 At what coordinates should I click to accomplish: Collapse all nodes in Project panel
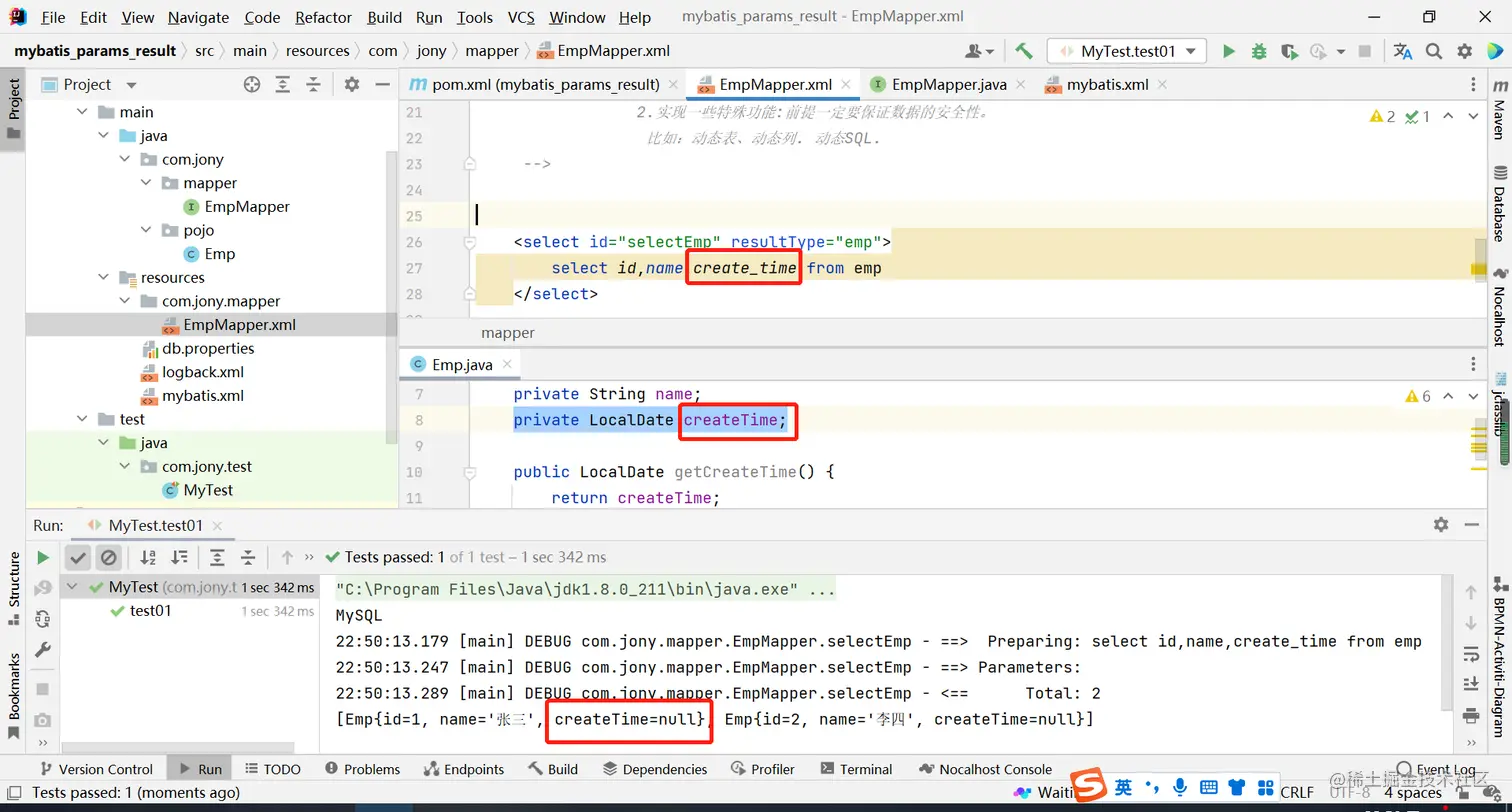[x=314, y=85]
